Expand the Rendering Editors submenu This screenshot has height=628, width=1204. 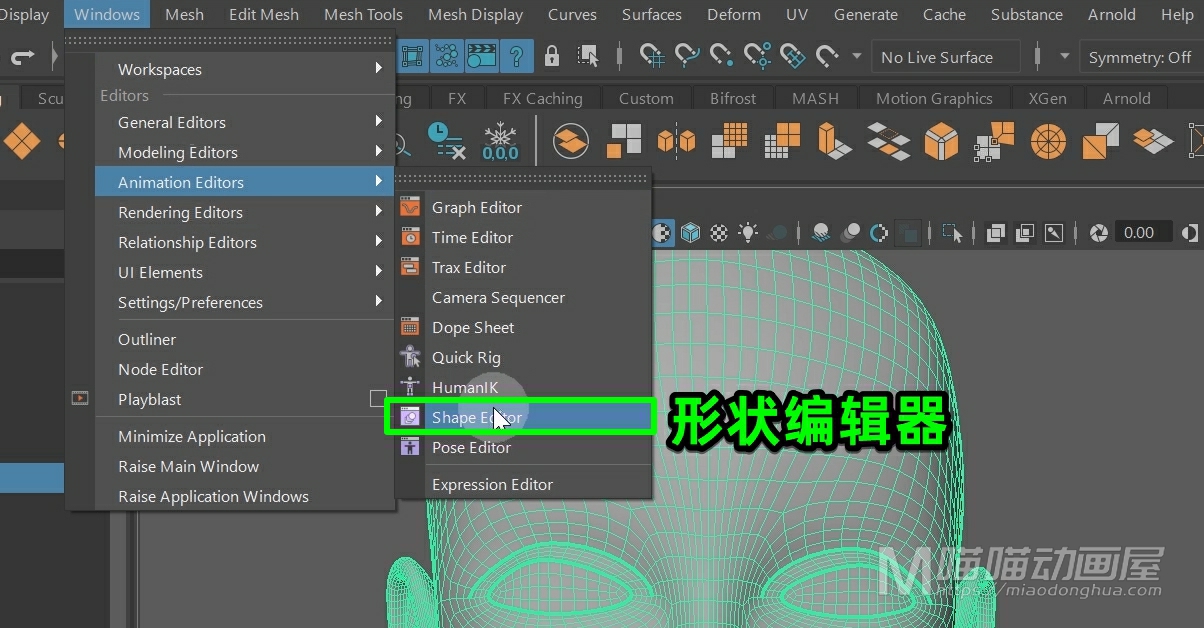pyautogui.click(x=244, y=212)
